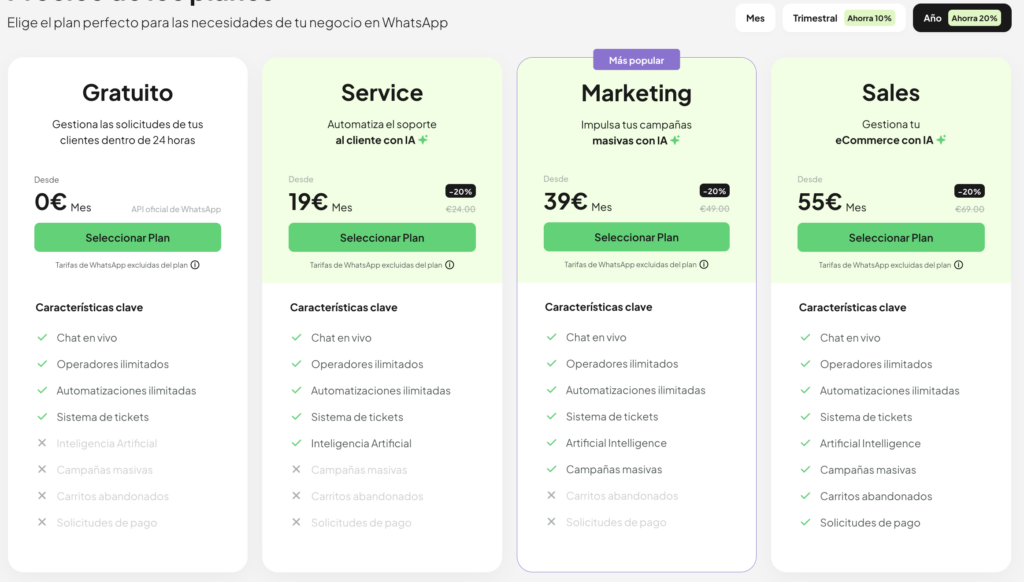Click info icon under Gratuito plan button
The width and height of the screenshot is (1024, 582).
(x=195, y=265)
